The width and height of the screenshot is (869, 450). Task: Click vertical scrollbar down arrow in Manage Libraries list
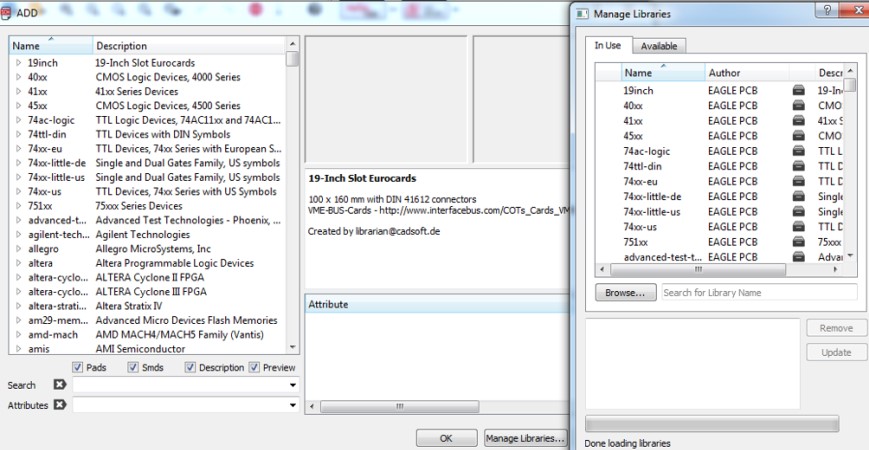[x=851, y=255]
